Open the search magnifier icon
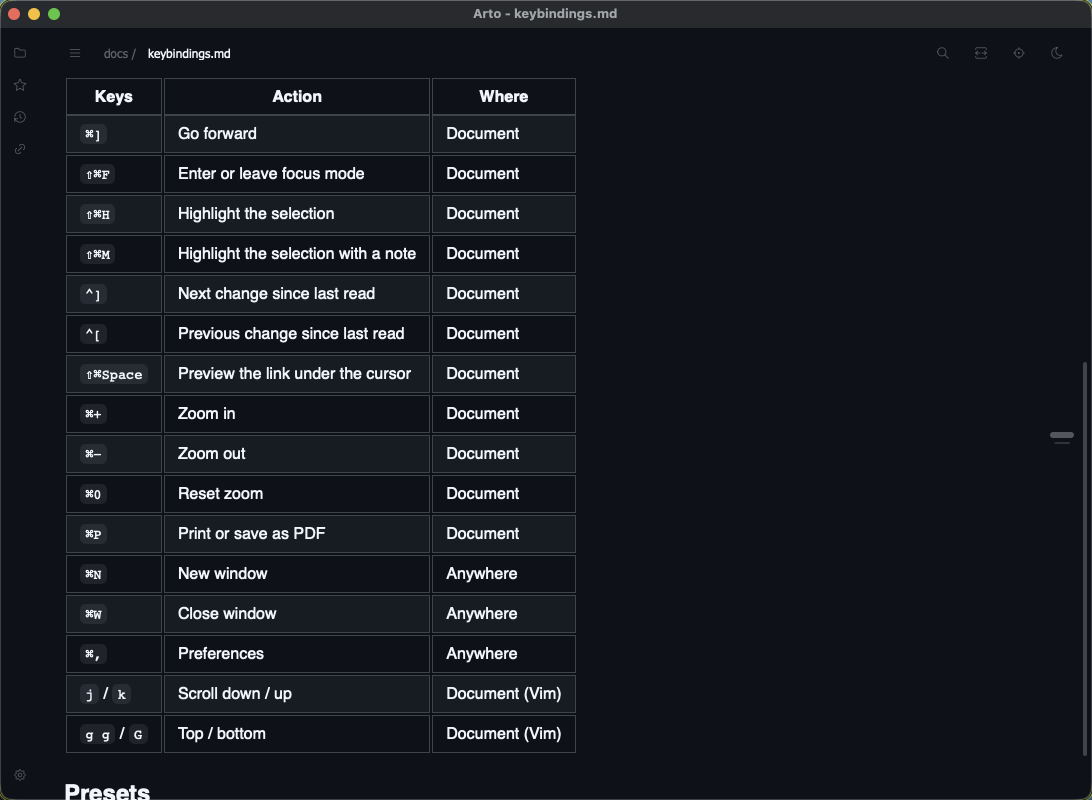The image size is (1092, 800). (x=943, y=53)
